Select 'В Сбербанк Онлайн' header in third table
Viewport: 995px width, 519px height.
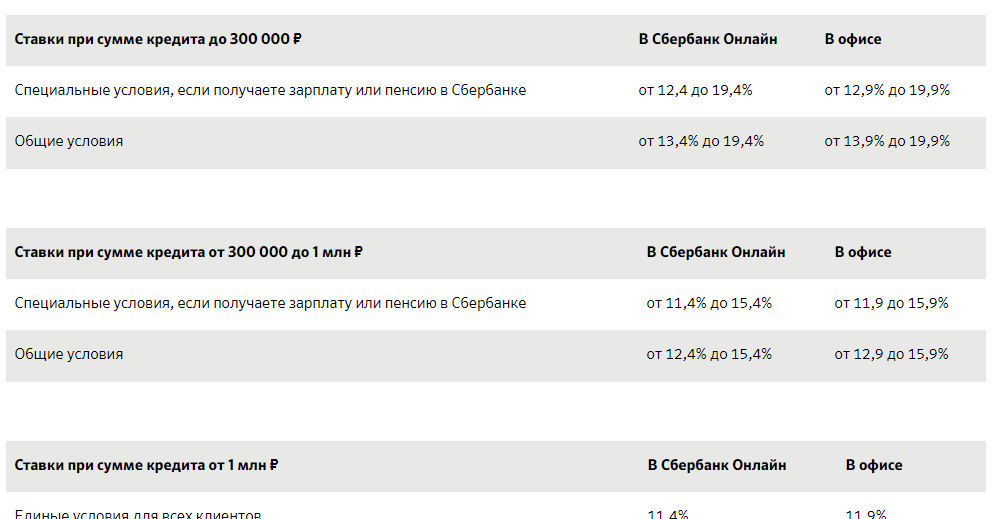pyautogui.click(x=717, y=466)
